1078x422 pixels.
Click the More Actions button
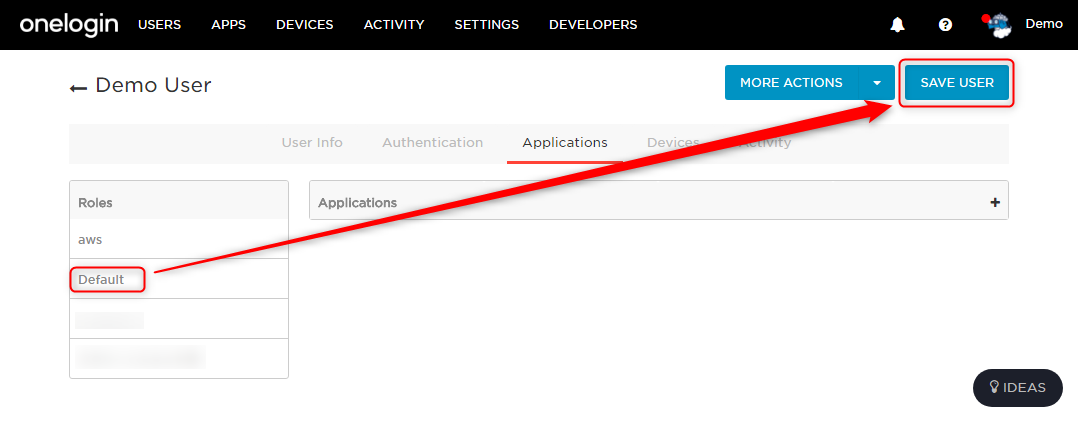(791, 82)
